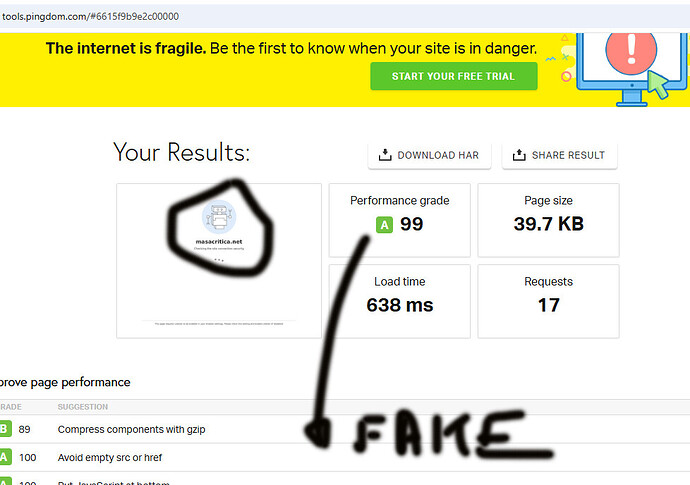
Task: Click the browser address bar URL
Action: [x=91, y=17]
